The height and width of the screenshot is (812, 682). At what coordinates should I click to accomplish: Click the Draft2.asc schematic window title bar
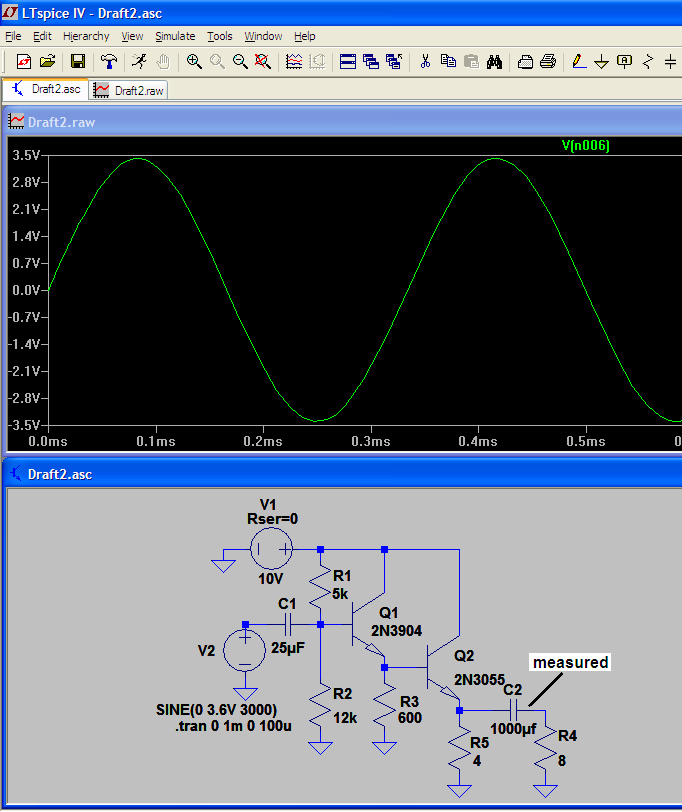(x=342, y=474)
